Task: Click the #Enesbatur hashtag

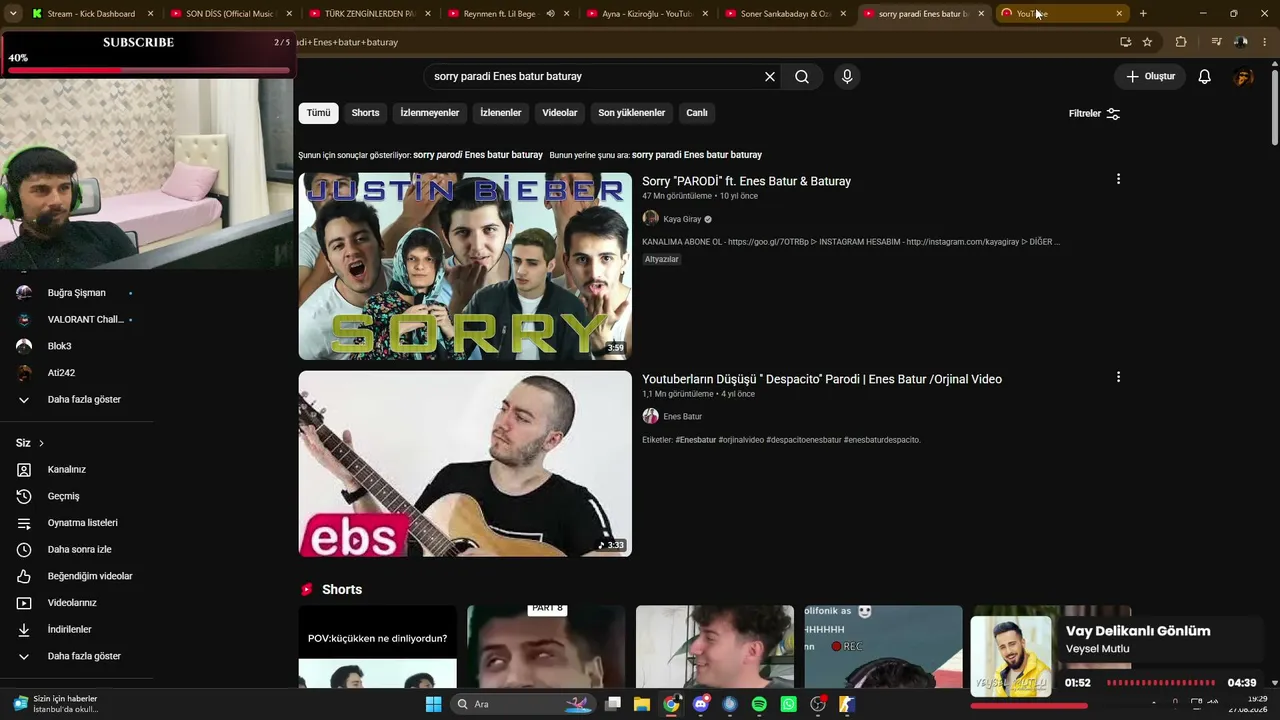Action: [x=696, y=440]
